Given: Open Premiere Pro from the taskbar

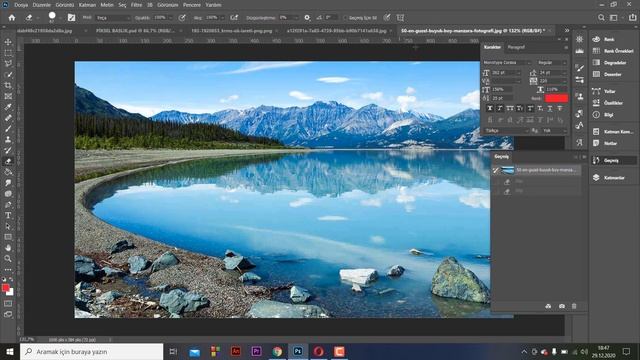Looking at the screenshot, I should point(256,351).
